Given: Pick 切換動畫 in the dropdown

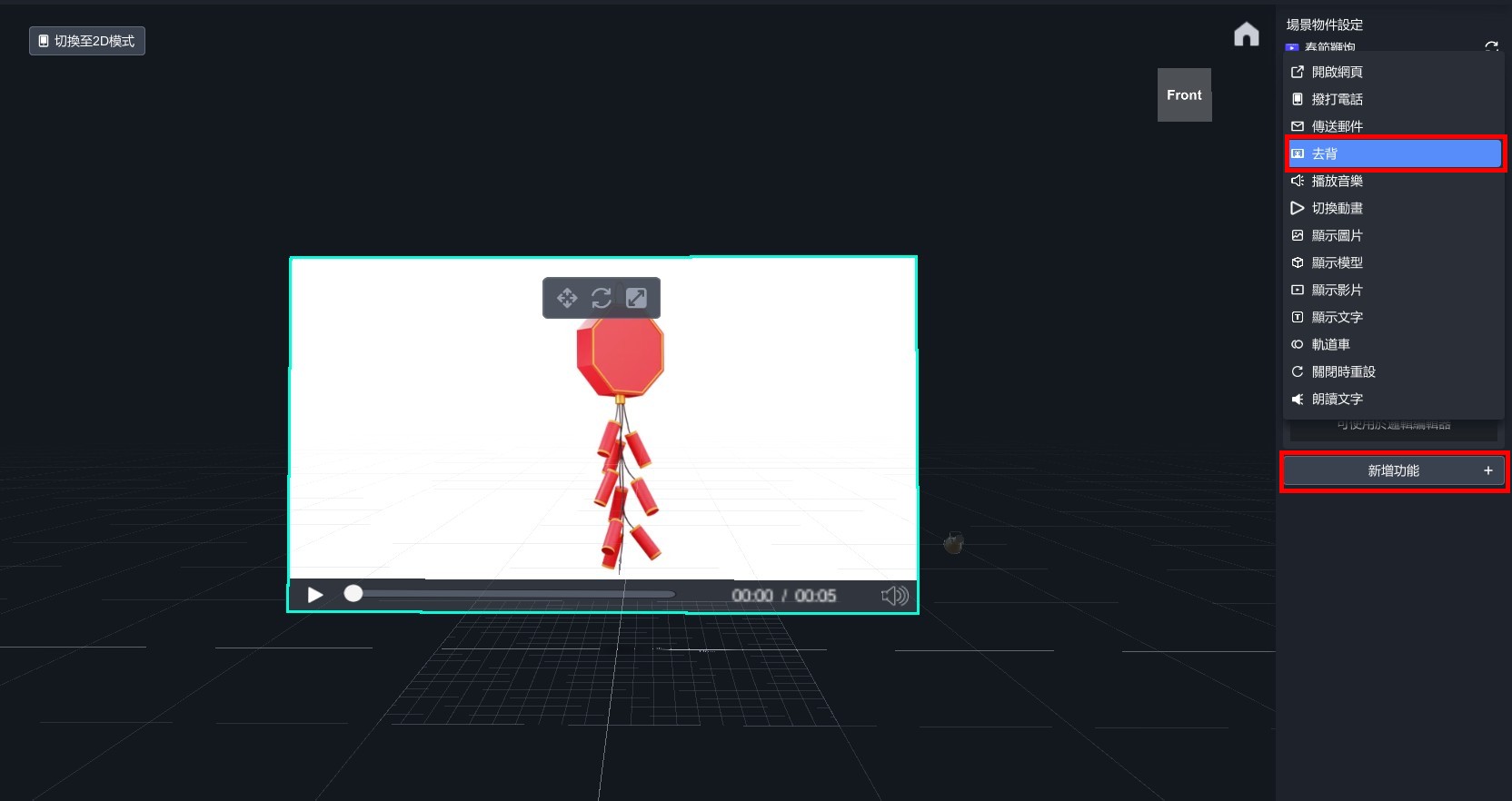Looking at the screenshot, I should [1337, 208].
